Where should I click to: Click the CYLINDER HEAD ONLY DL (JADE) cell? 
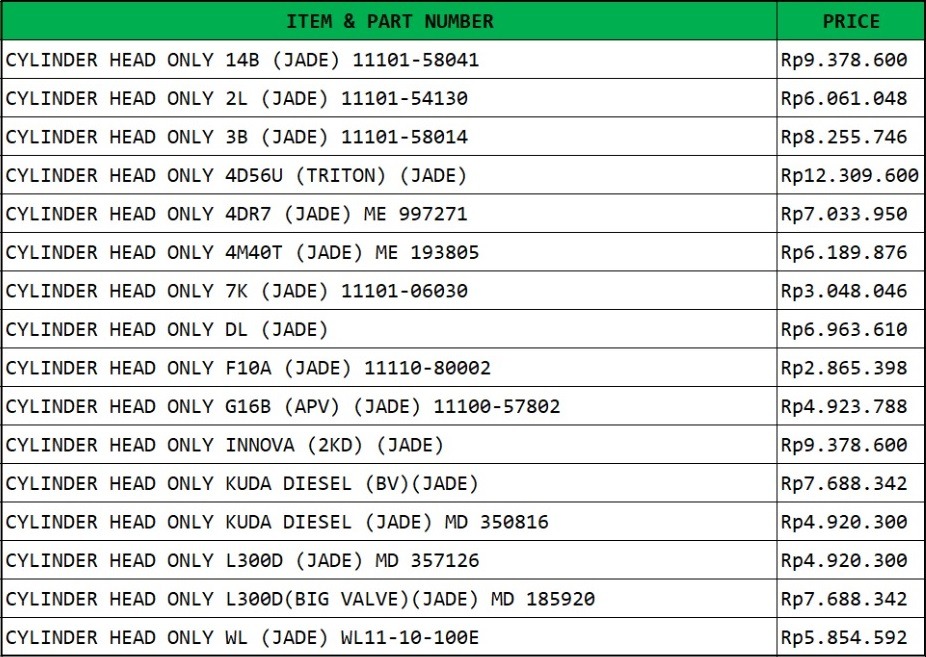389,329
